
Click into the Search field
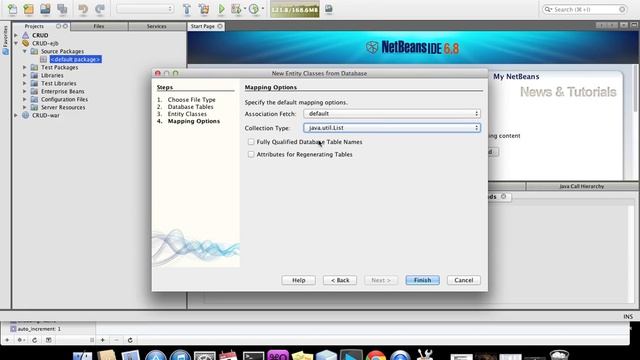pos(584,9)
